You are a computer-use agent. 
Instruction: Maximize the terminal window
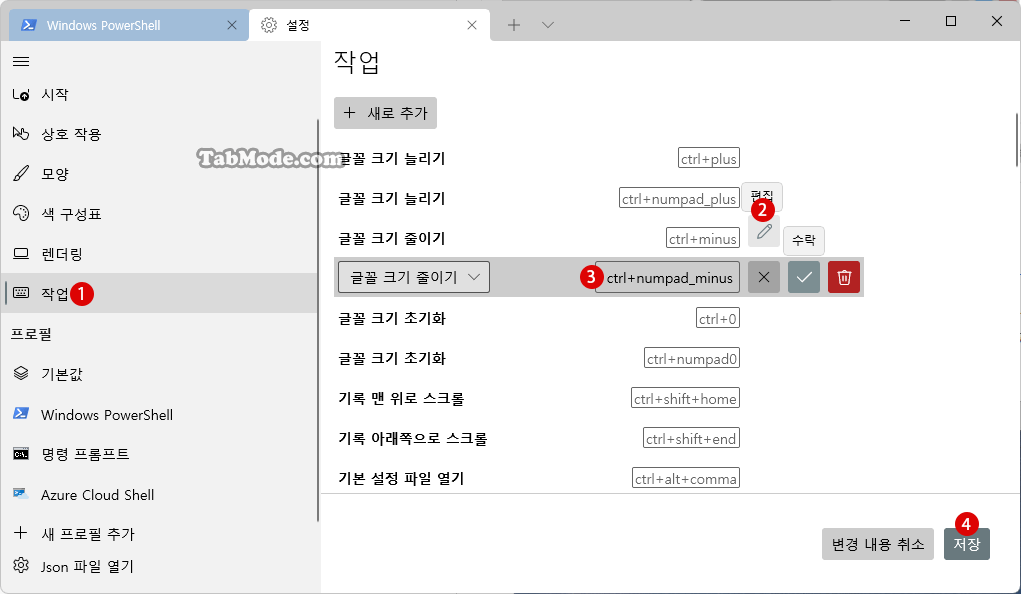[951, 21]
